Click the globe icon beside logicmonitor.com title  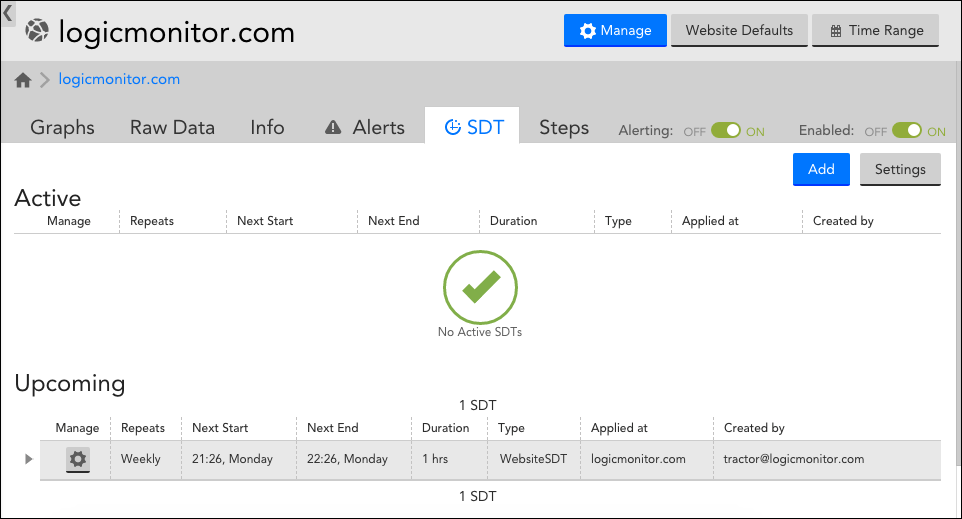pyautogui.click(x=37, y=32)
